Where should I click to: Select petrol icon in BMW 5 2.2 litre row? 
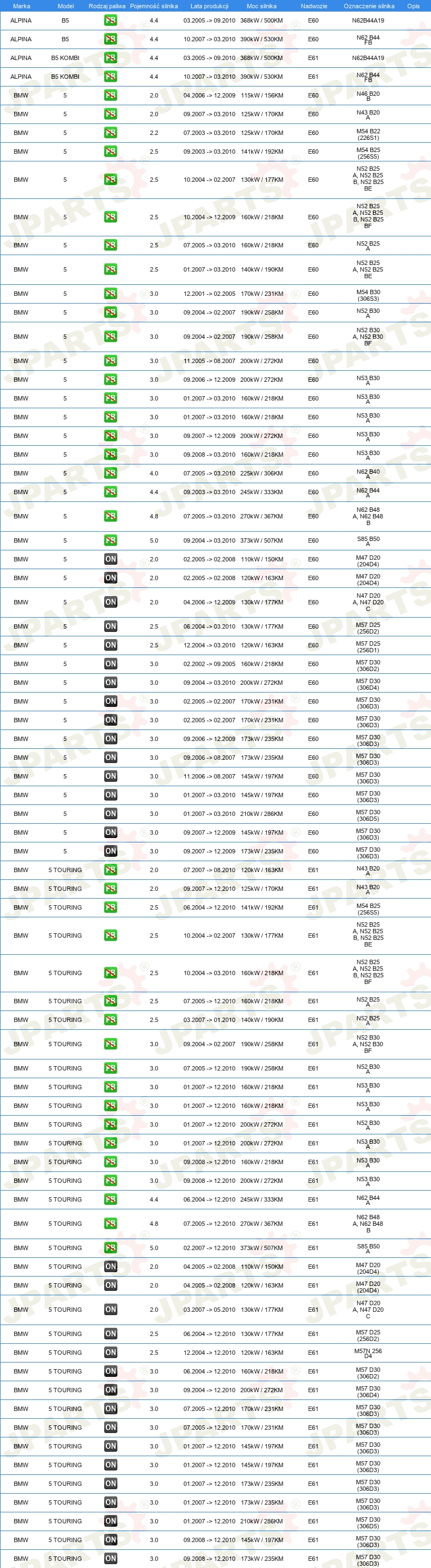pyautogui.click(x=110, y=133)
